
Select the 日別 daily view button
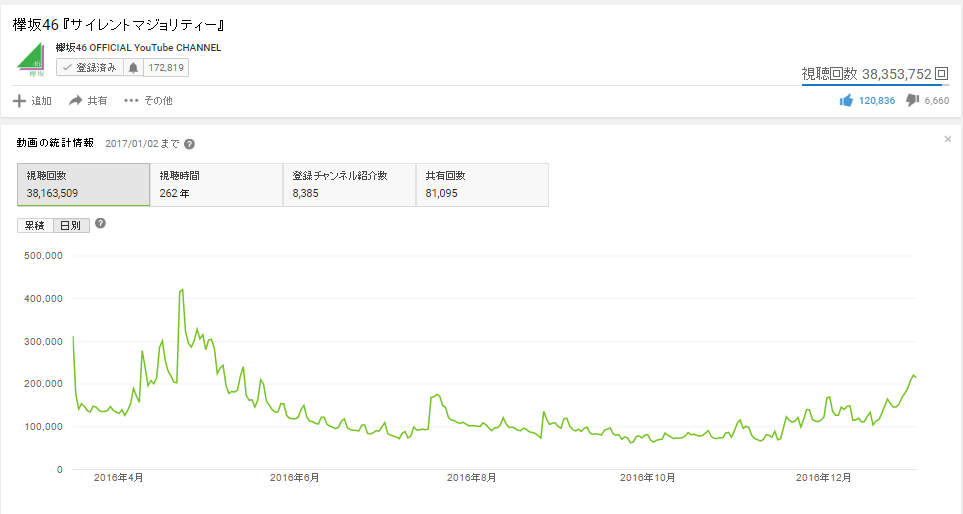[71, 225]
